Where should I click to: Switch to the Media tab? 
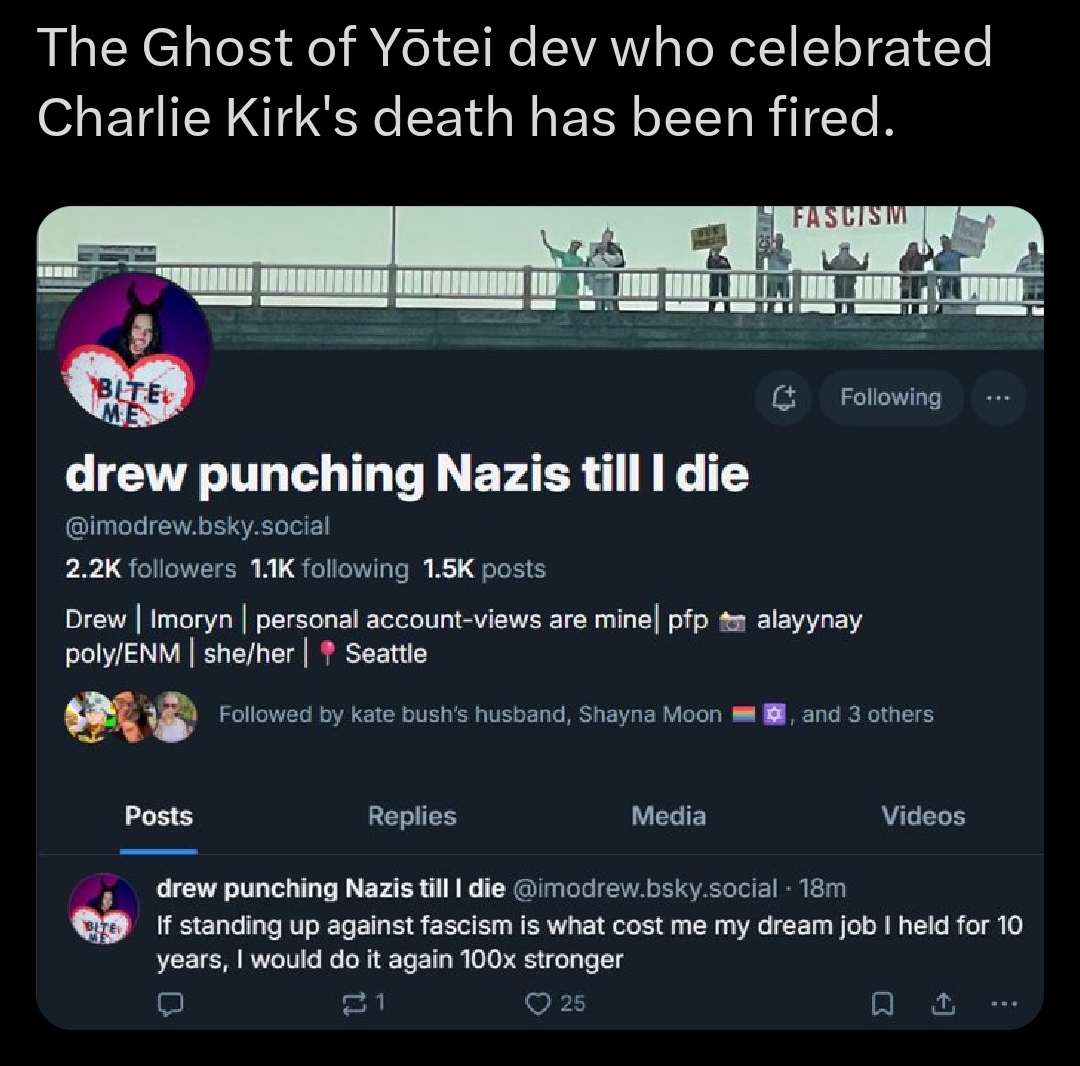tap(668, 816)
